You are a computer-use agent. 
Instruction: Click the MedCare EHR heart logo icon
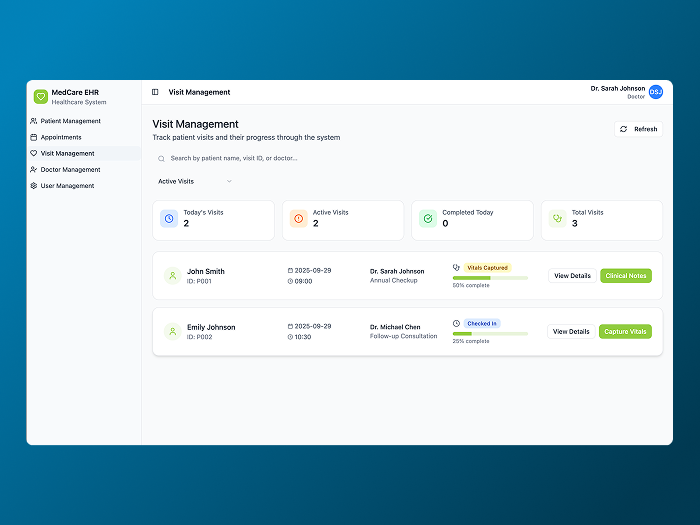click(x=41, y=96)
